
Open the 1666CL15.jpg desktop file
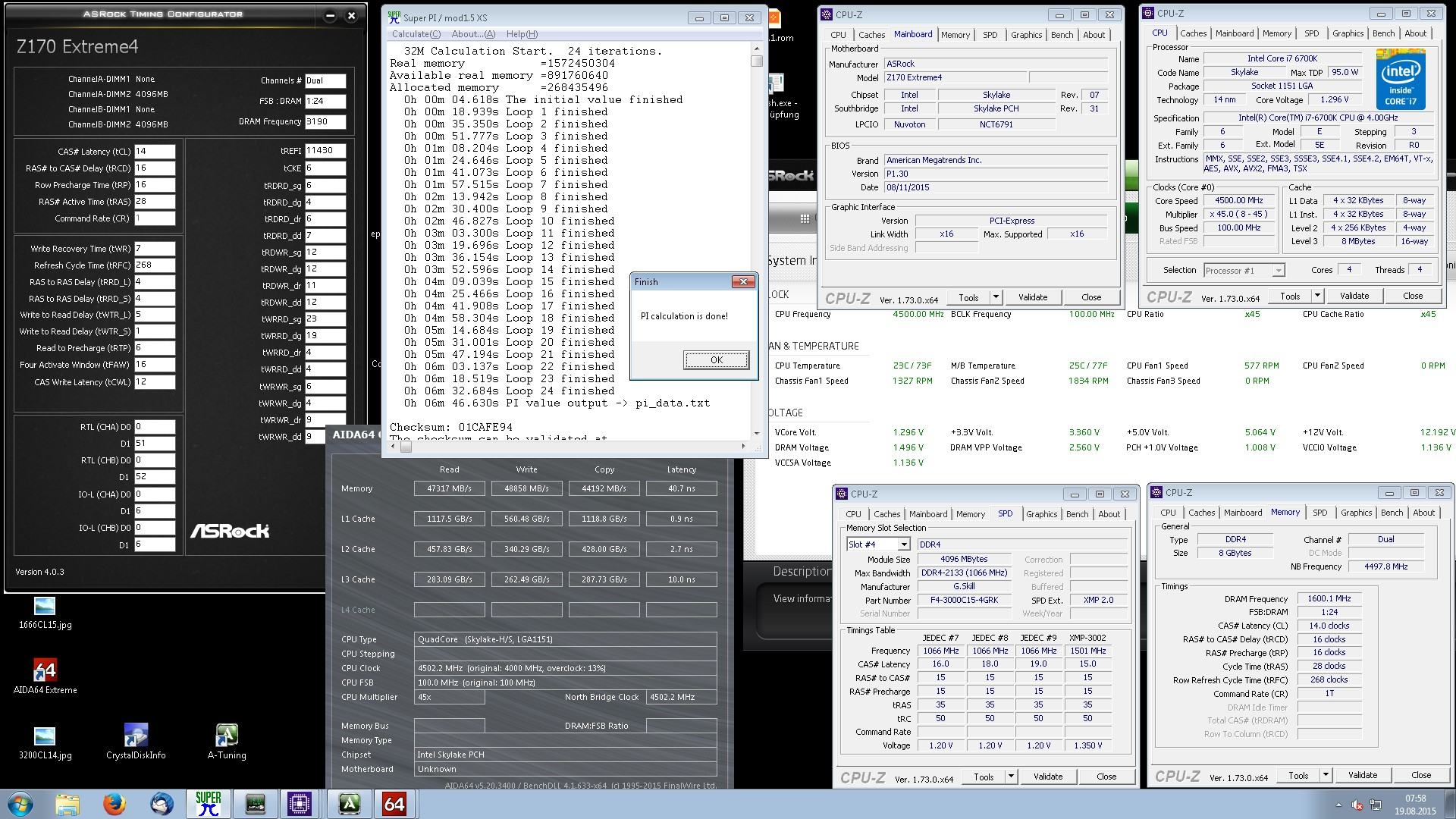45,607
